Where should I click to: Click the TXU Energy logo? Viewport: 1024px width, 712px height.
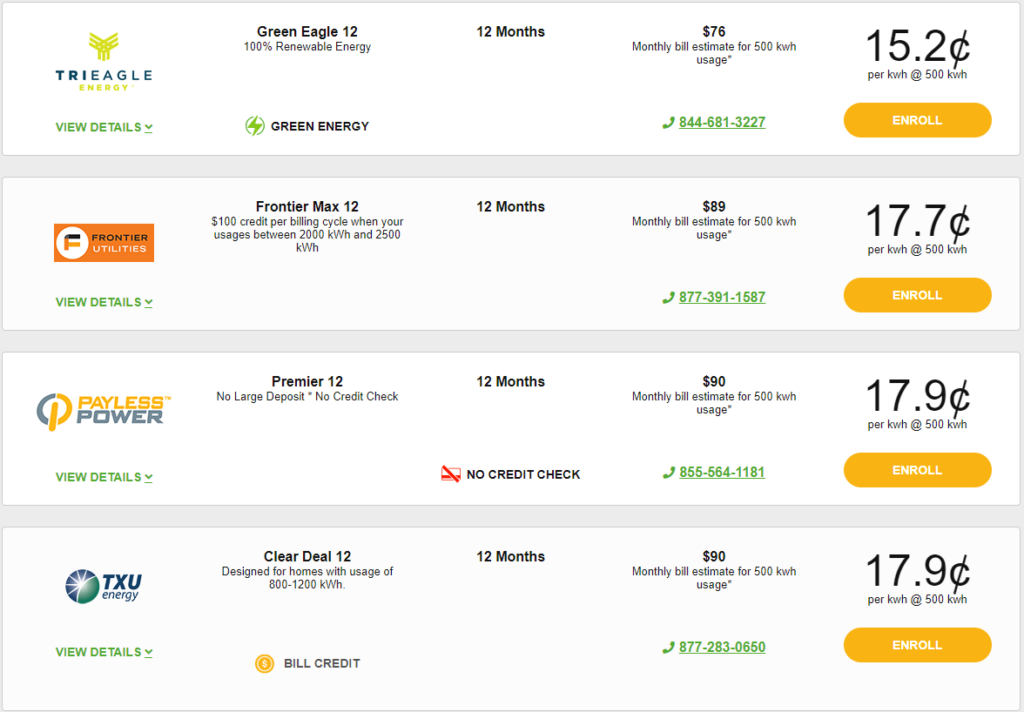click(104, 586)
